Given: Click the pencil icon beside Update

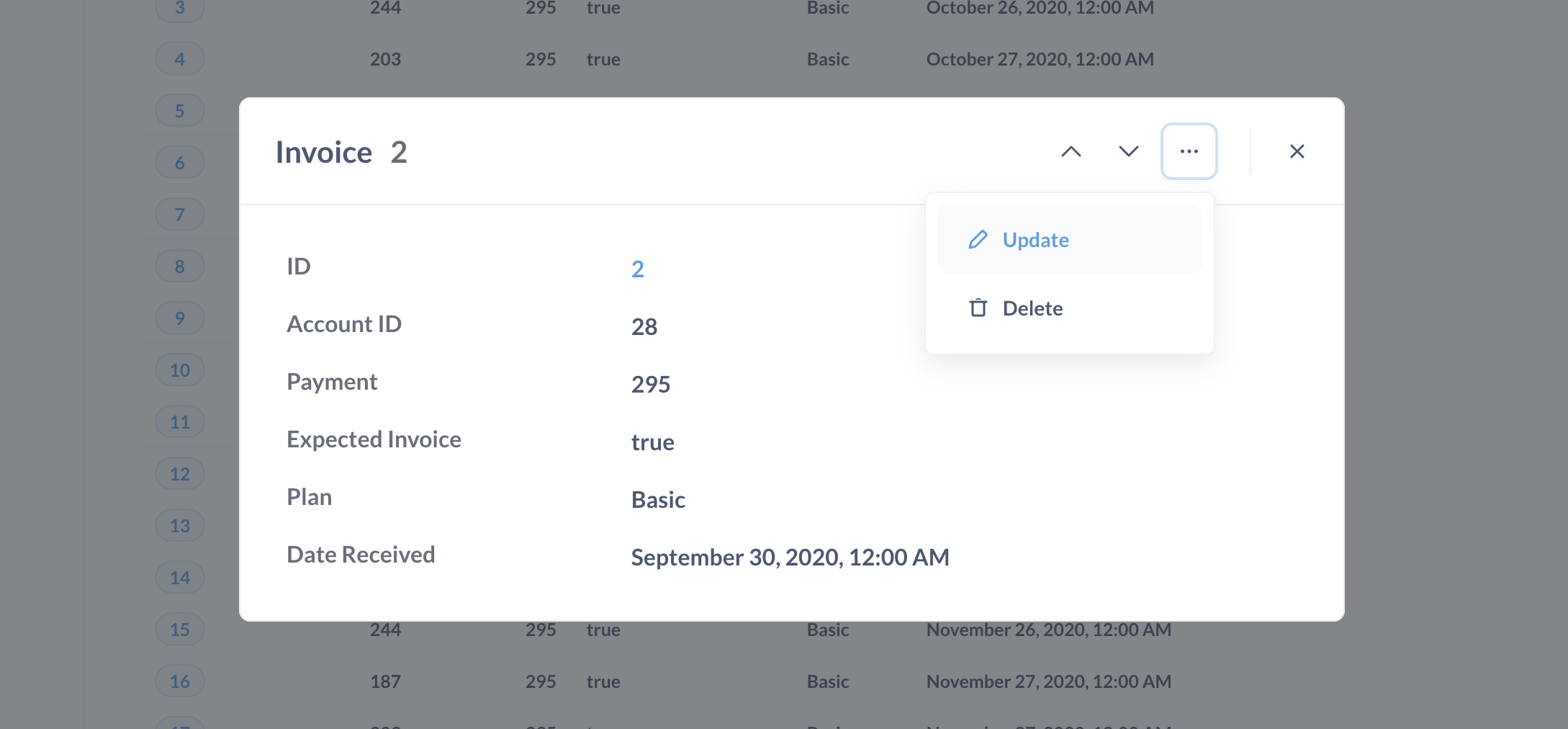Looking at the screenshot, I should click(x=977, y=239).
